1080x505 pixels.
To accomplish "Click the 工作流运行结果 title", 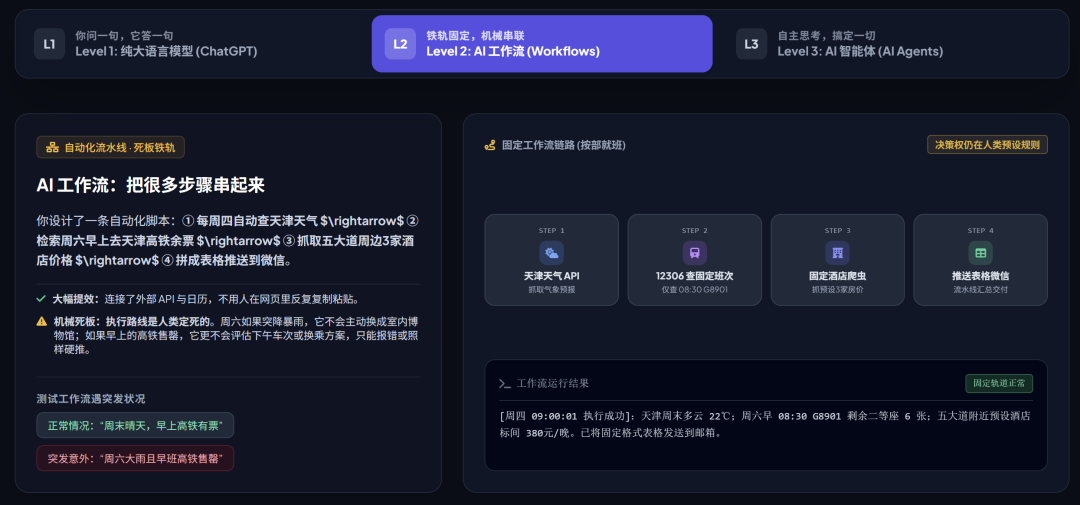I will (x=552, y=384).
